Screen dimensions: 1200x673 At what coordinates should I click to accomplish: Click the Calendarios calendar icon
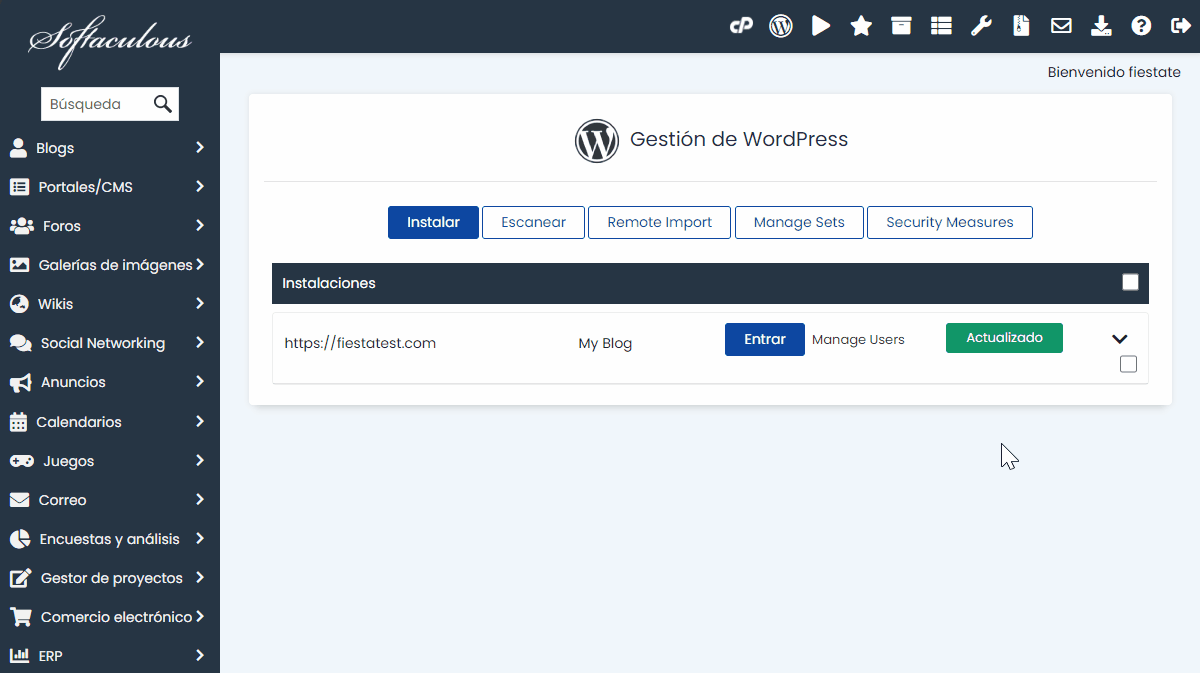click(18, 422)
